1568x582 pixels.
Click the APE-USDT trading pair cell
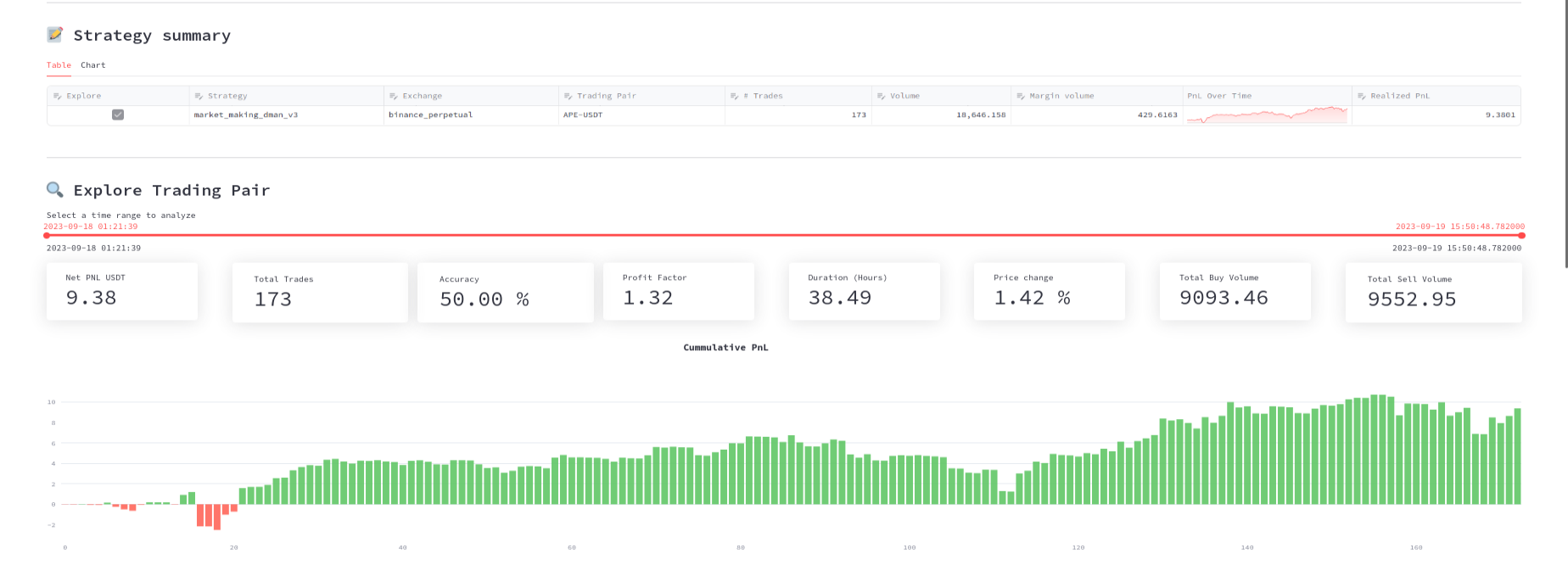(x=583, y=115)
